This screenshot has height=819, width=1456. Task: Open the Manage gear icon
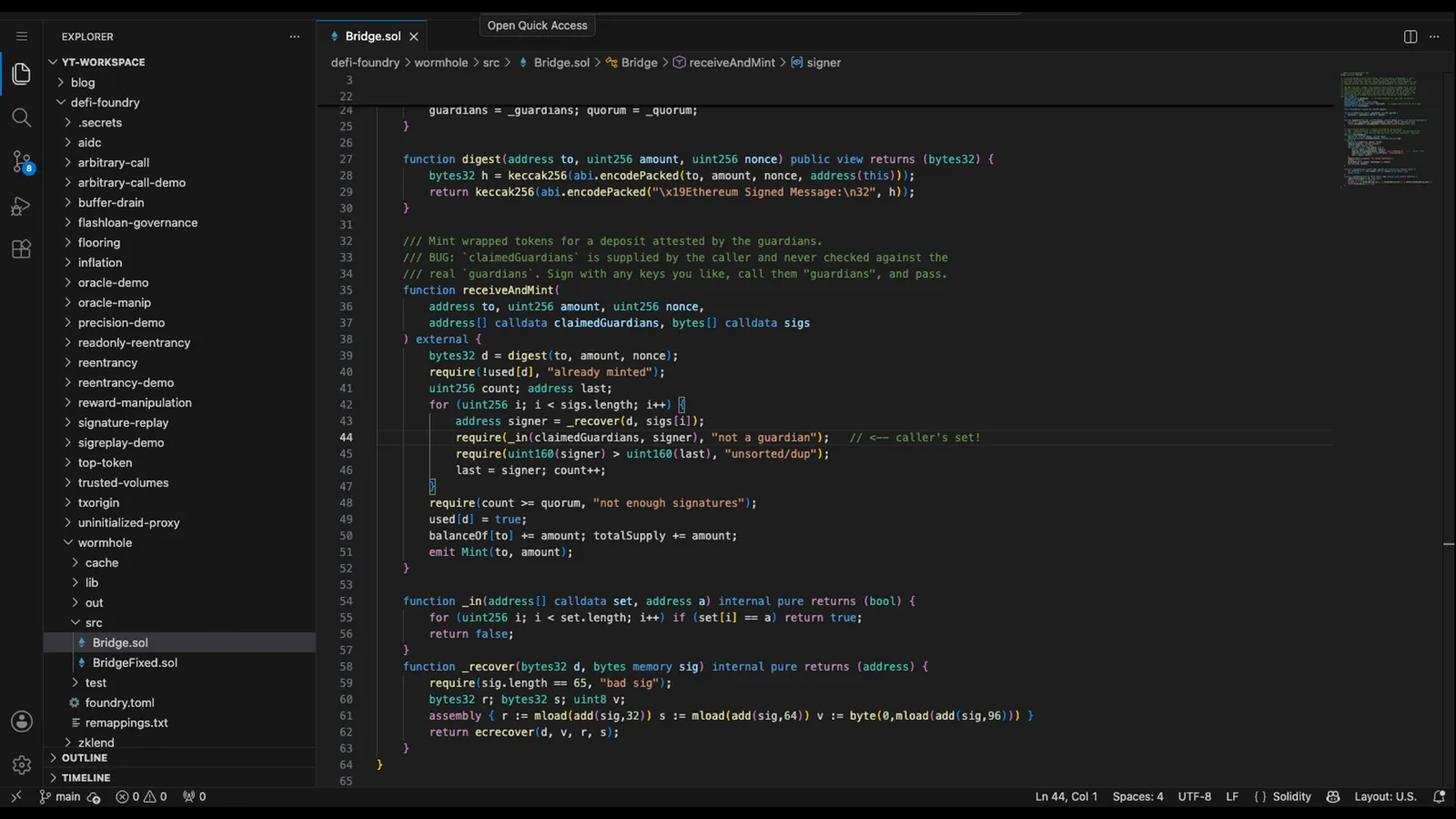(21, 765)
